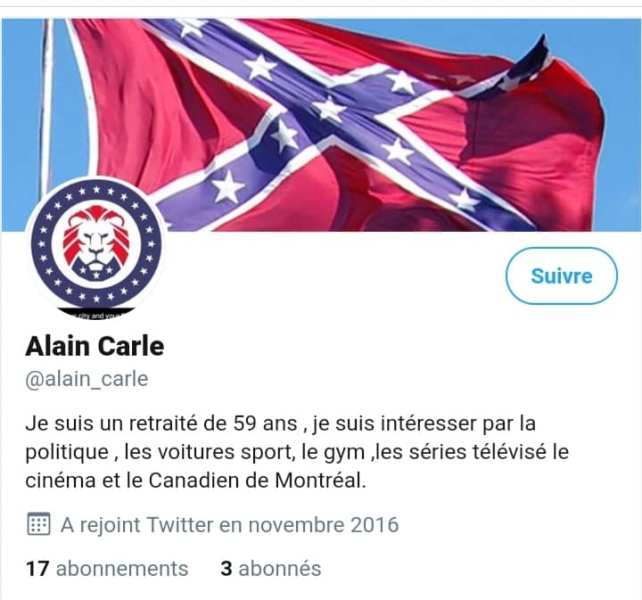This screenshot has width=642, height=600.
Task: Select the words "Canadien de Montréal" in bio
Action: (256, 480)
